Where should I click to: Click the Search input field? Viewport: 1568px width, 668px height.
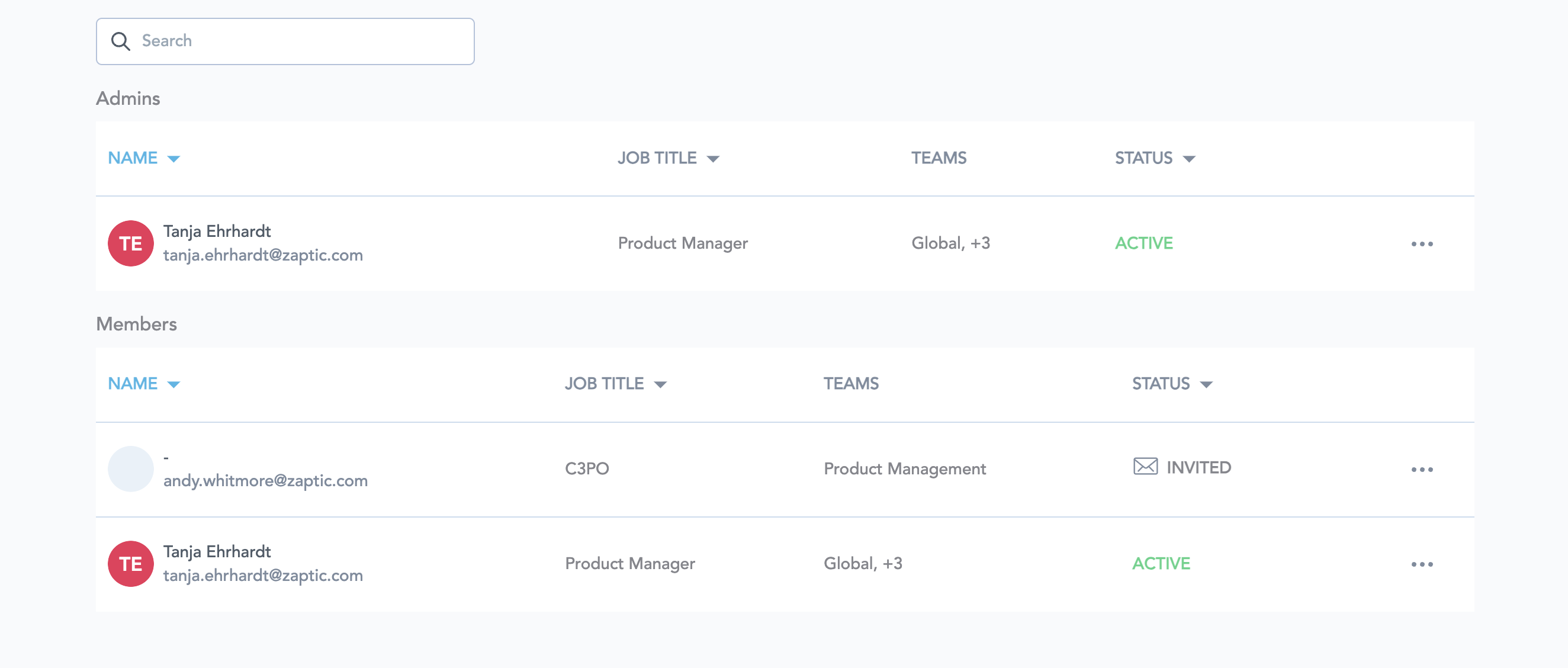[x=298, y=41]
